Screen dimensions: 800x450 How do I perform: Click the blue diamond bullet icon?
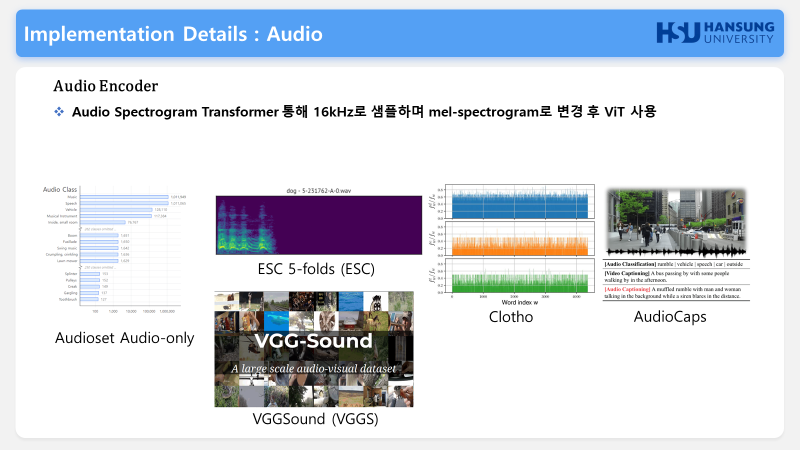(59, 112)
